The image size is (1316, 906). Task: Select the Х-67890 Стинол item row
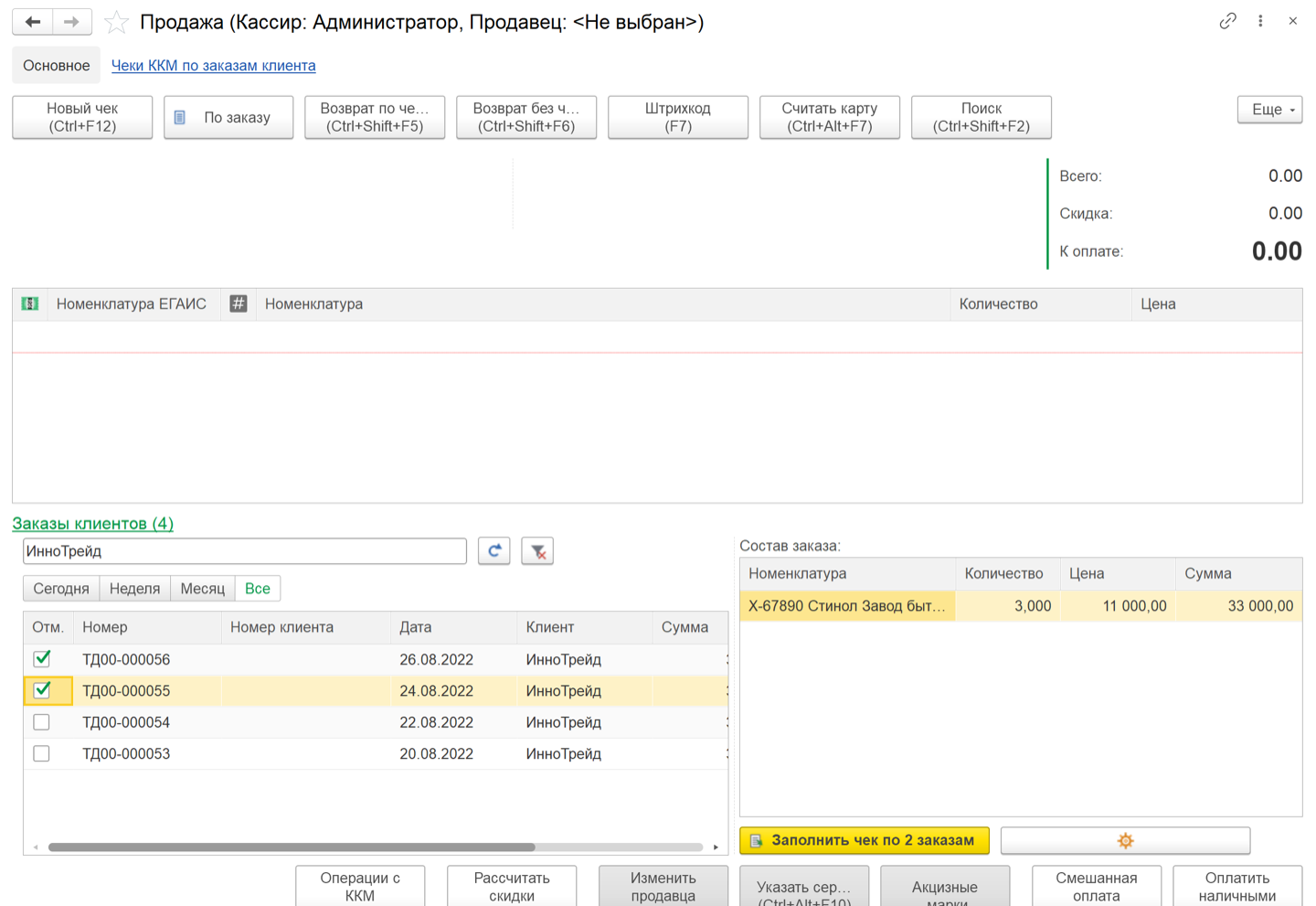click(x=1021, y=606)
